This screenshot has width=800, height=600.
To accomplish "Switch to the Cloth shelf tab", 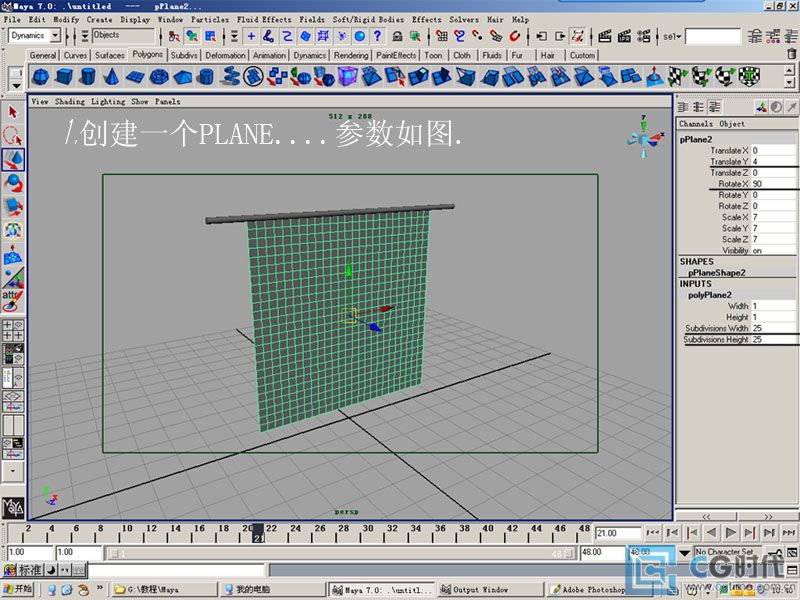I will coord(462,55).
